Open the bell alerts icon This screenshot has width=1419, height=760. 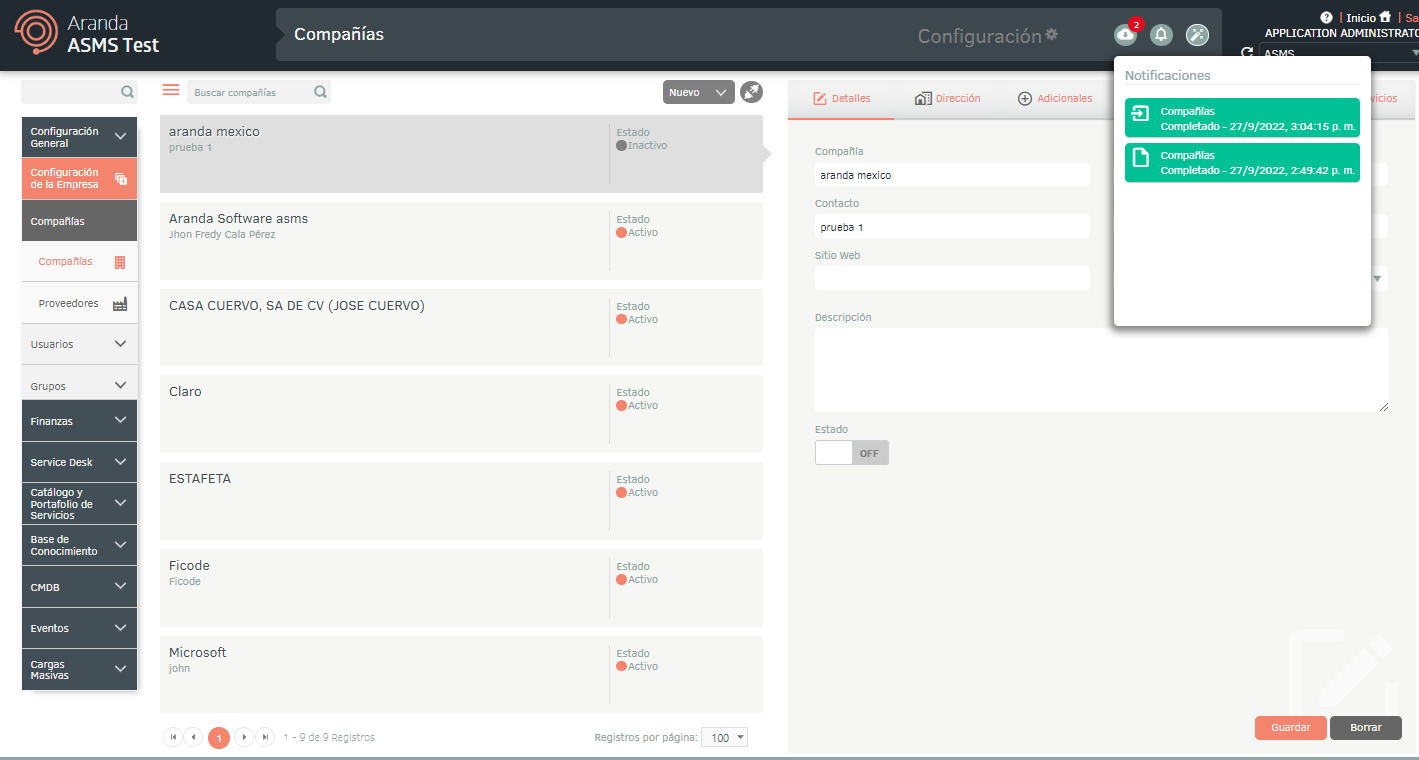[1161, 35]
